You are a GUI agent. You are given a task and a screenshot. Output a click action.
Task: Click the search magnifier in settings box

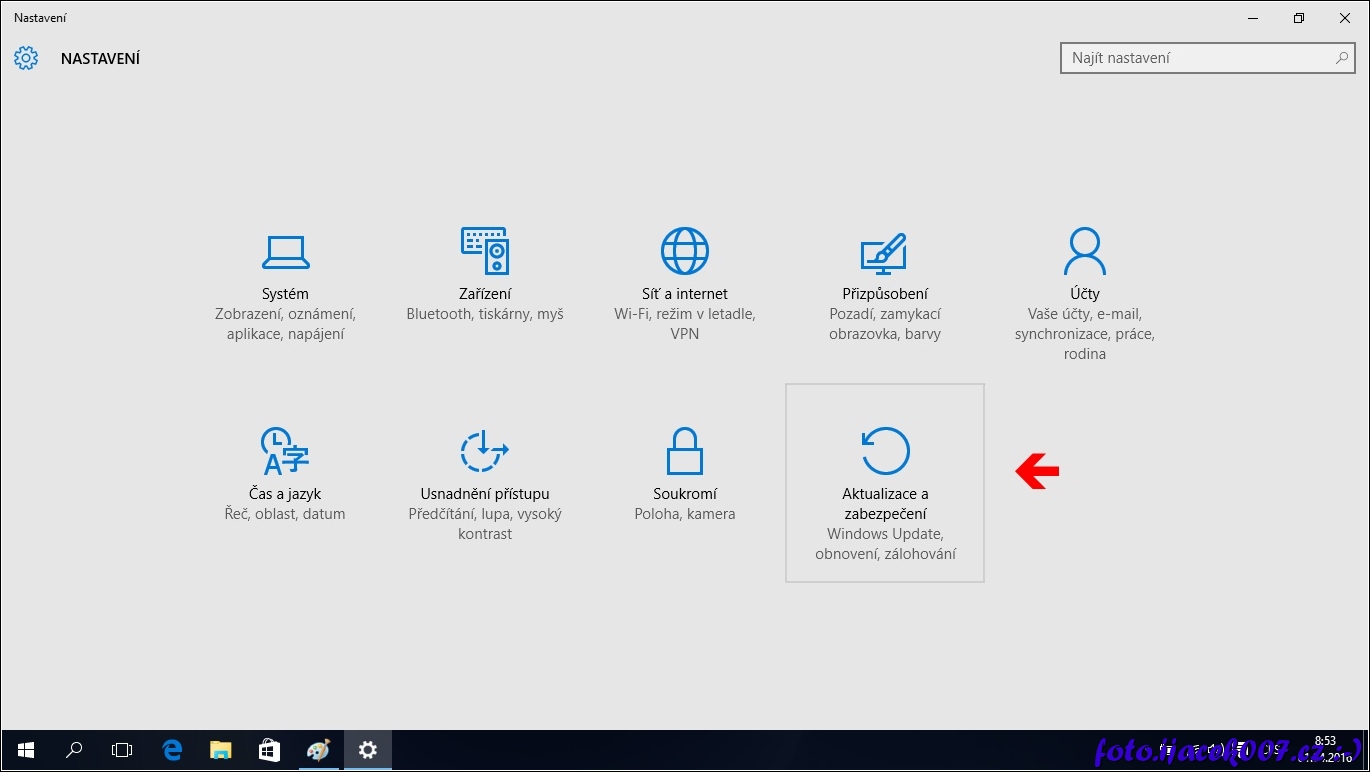pyautogui.click(x=1342, y=58)
